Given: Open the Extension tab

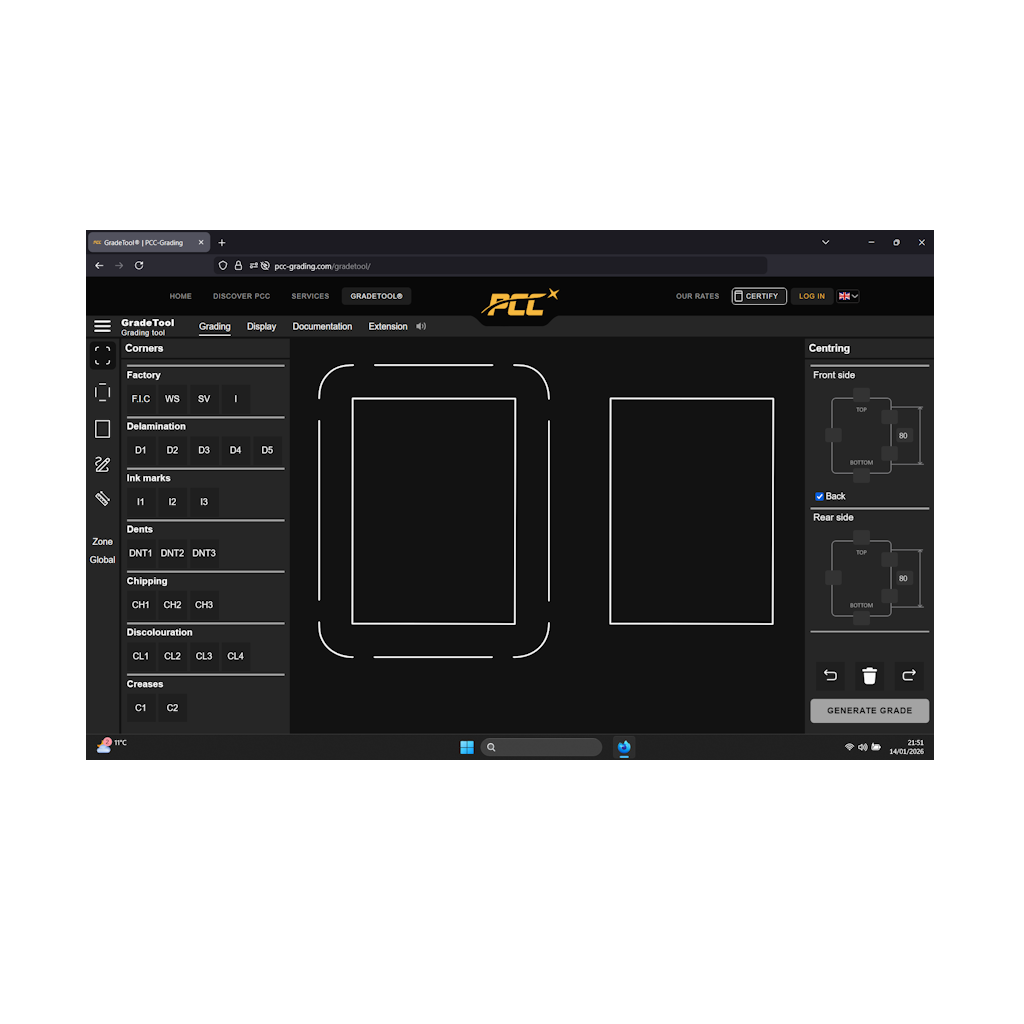Looking at the screenshot, I should point(388,327).
